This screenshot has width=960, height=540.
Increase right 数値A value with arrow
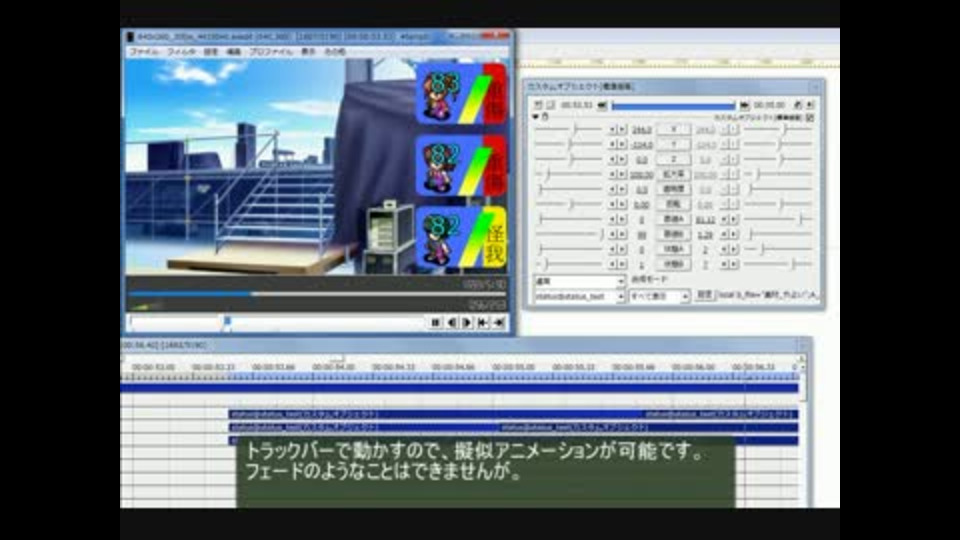(733, 219)
